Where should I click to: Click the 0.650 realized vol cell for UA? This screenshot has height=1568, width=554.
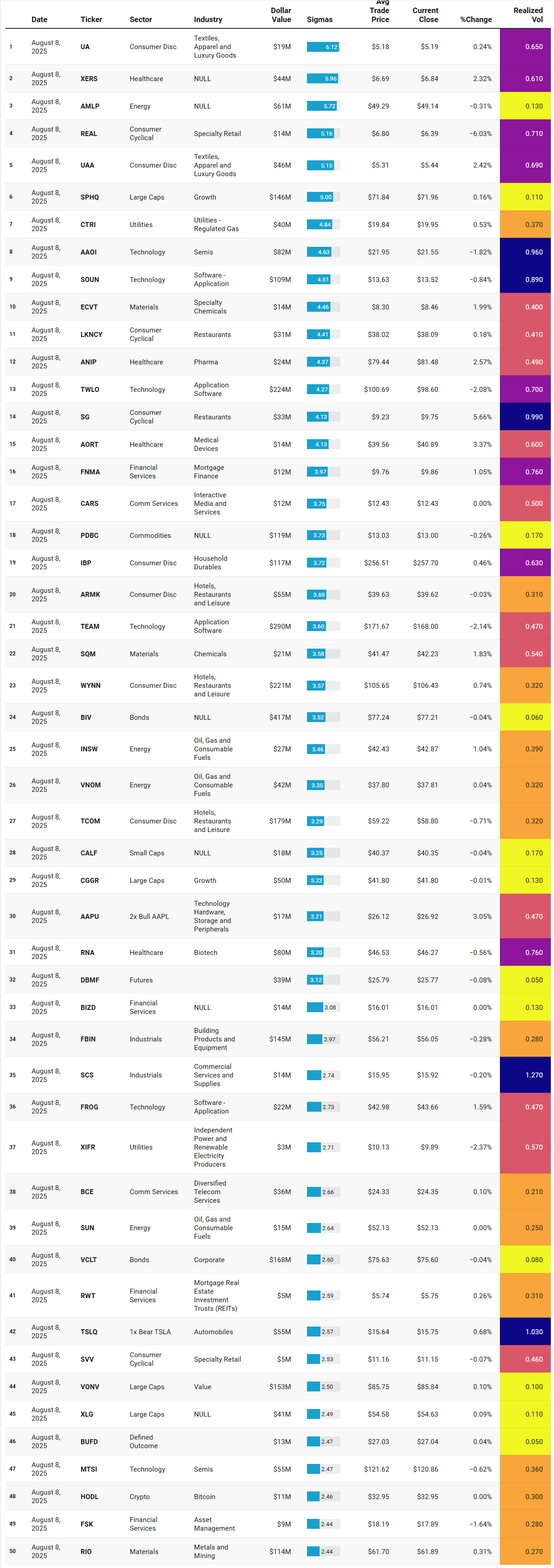point(525,47)
